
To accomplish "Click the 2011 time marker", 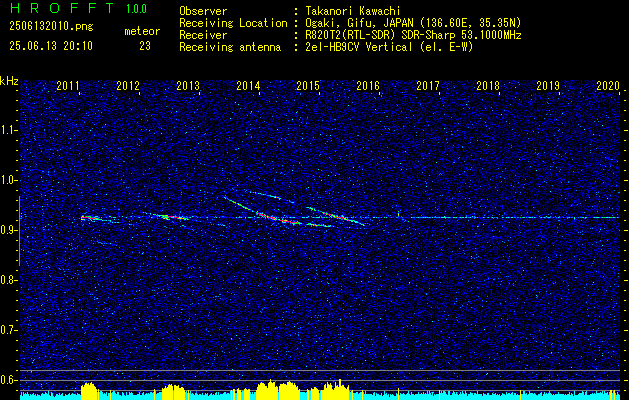I will 68,85.
